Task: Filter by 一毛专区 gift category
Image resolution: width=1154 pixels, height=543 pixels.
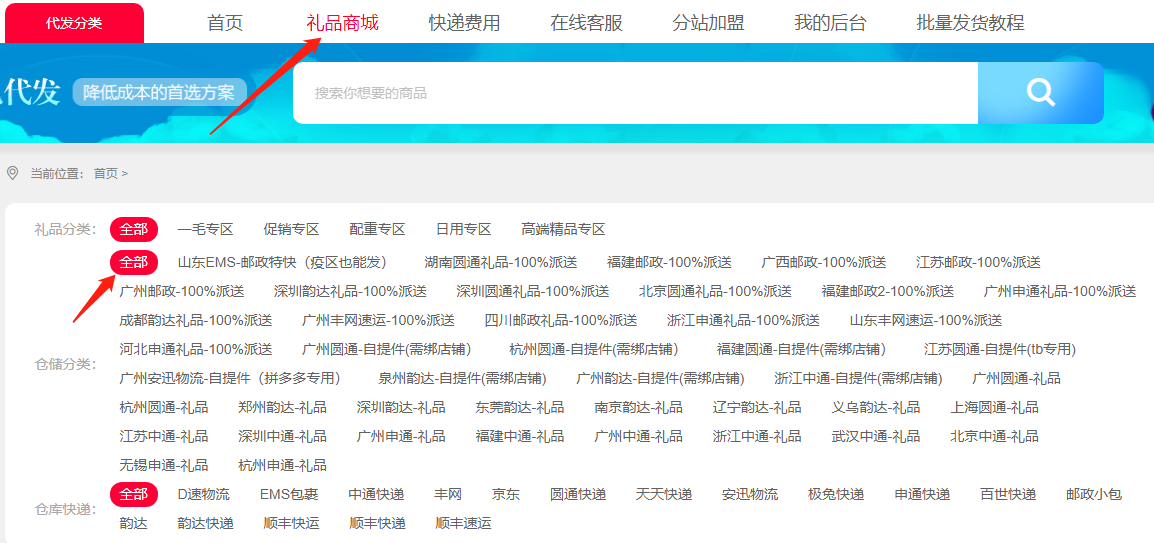Action: [205, 230]
